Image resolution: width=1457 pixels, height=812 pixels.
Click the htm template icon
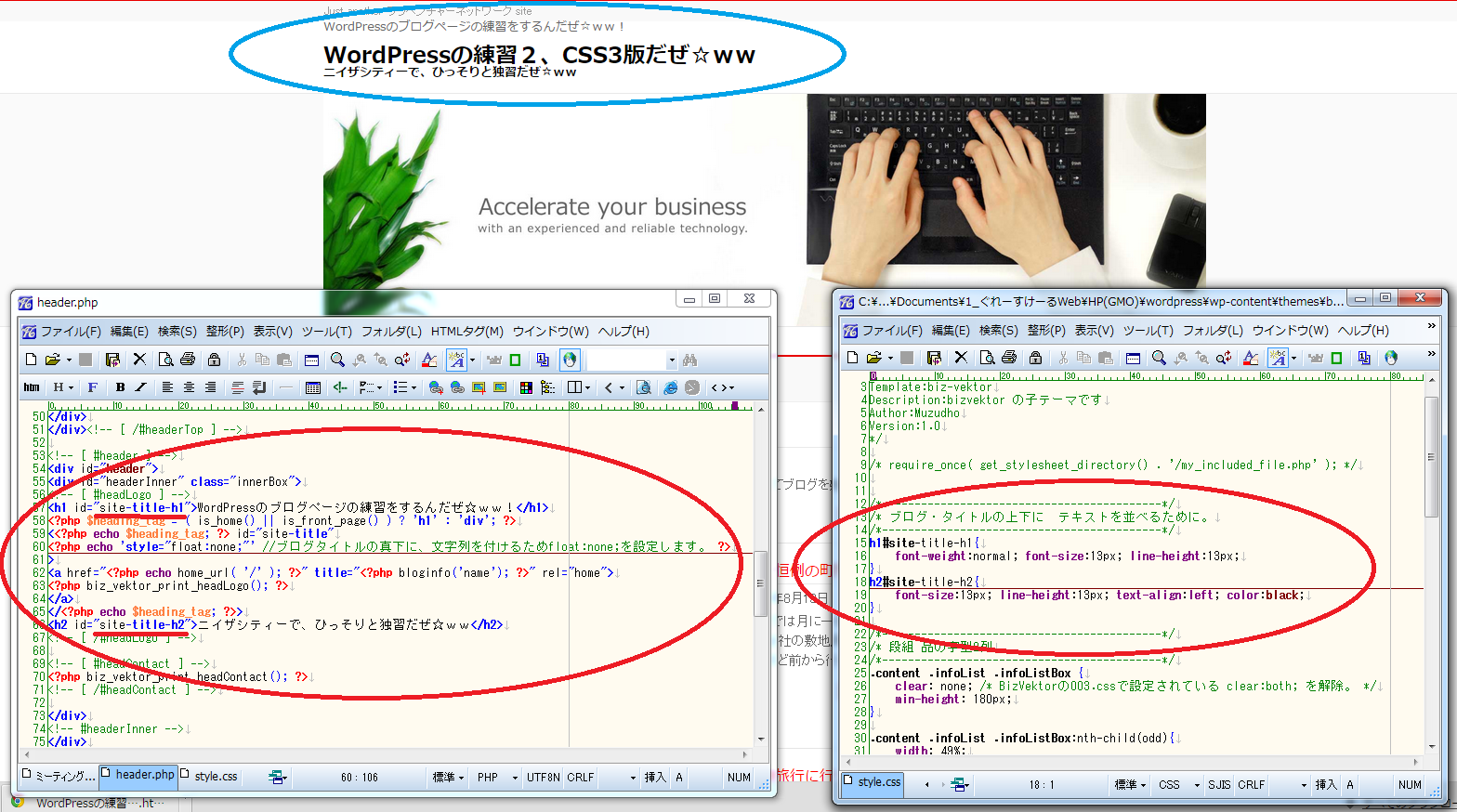(x=32, y=387)
